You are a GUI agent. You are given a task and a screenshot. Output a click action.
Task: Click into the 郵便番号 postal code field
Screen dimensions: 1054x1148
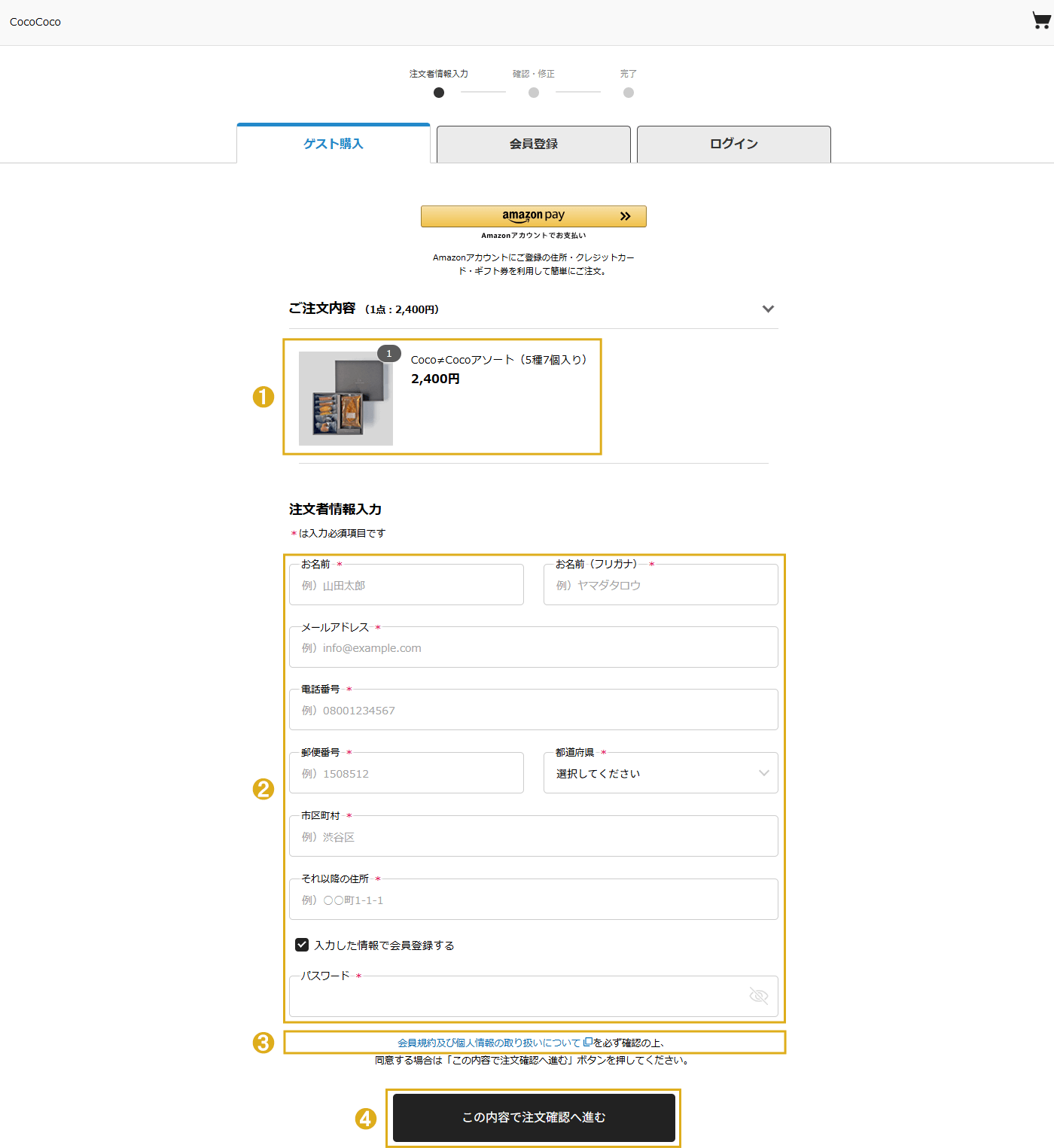coord(406,773)
